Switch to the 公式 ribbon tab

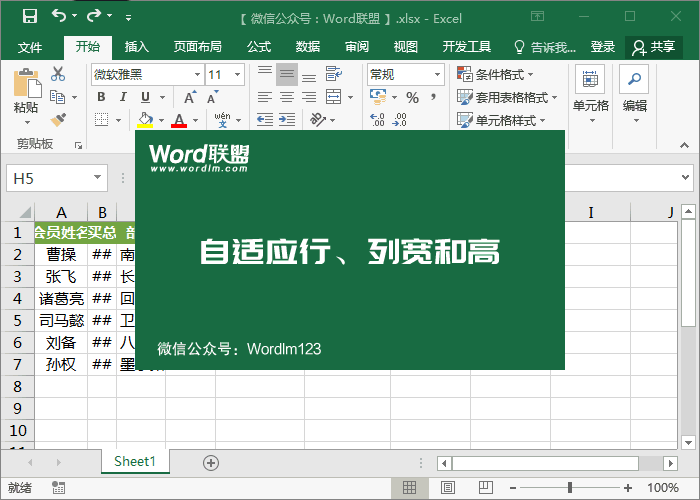click(259, 47)
